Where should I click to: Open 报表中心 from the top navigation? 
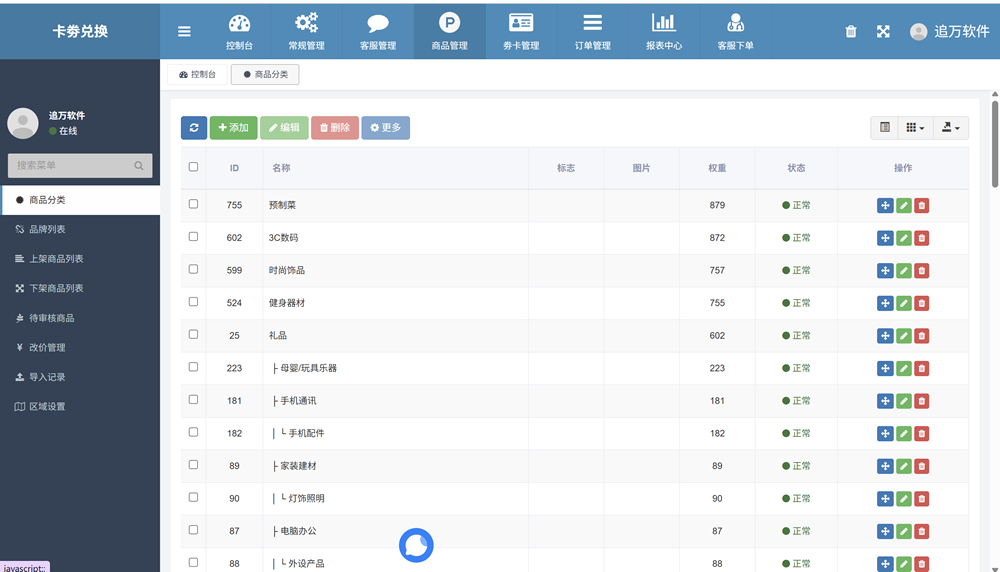[664, 32]
